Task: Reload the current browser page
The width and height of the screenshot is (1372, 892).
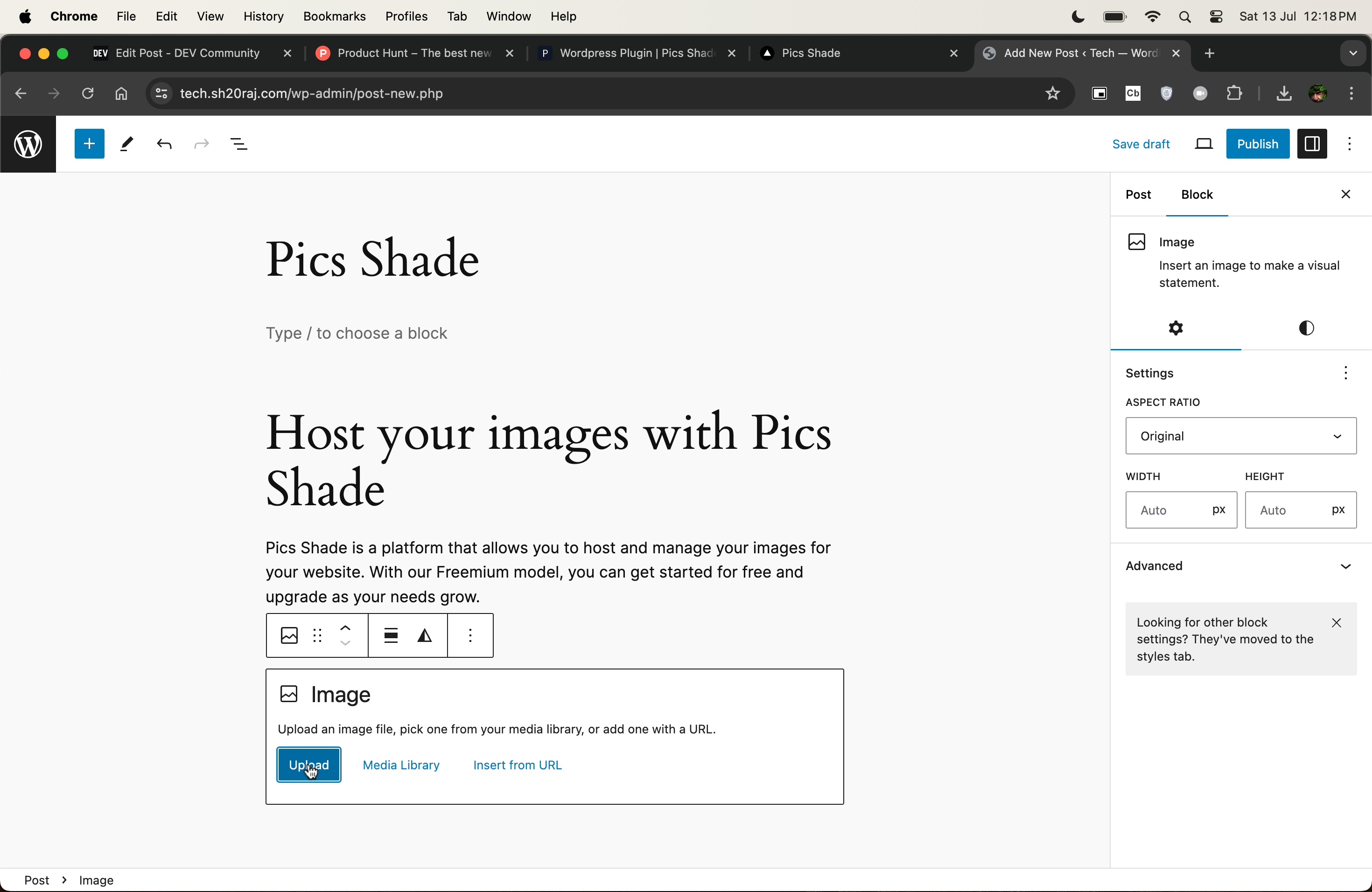Action: tap(88, 93)
